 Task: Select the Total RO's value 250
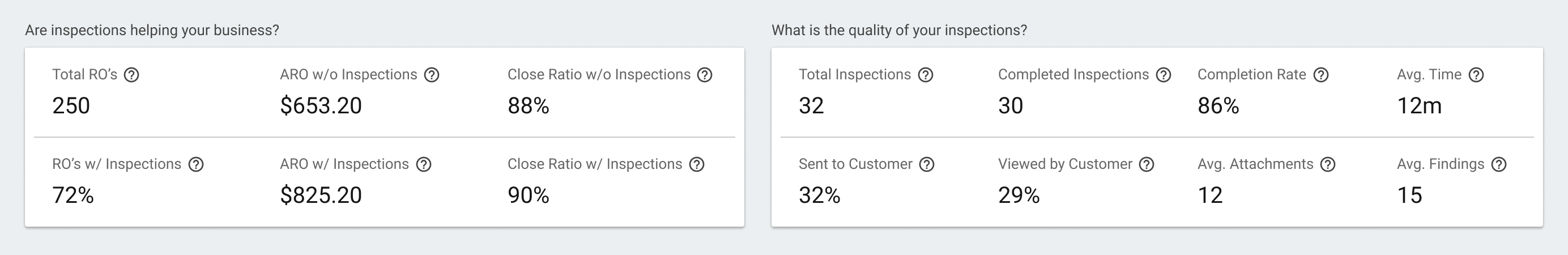point(71,106)
